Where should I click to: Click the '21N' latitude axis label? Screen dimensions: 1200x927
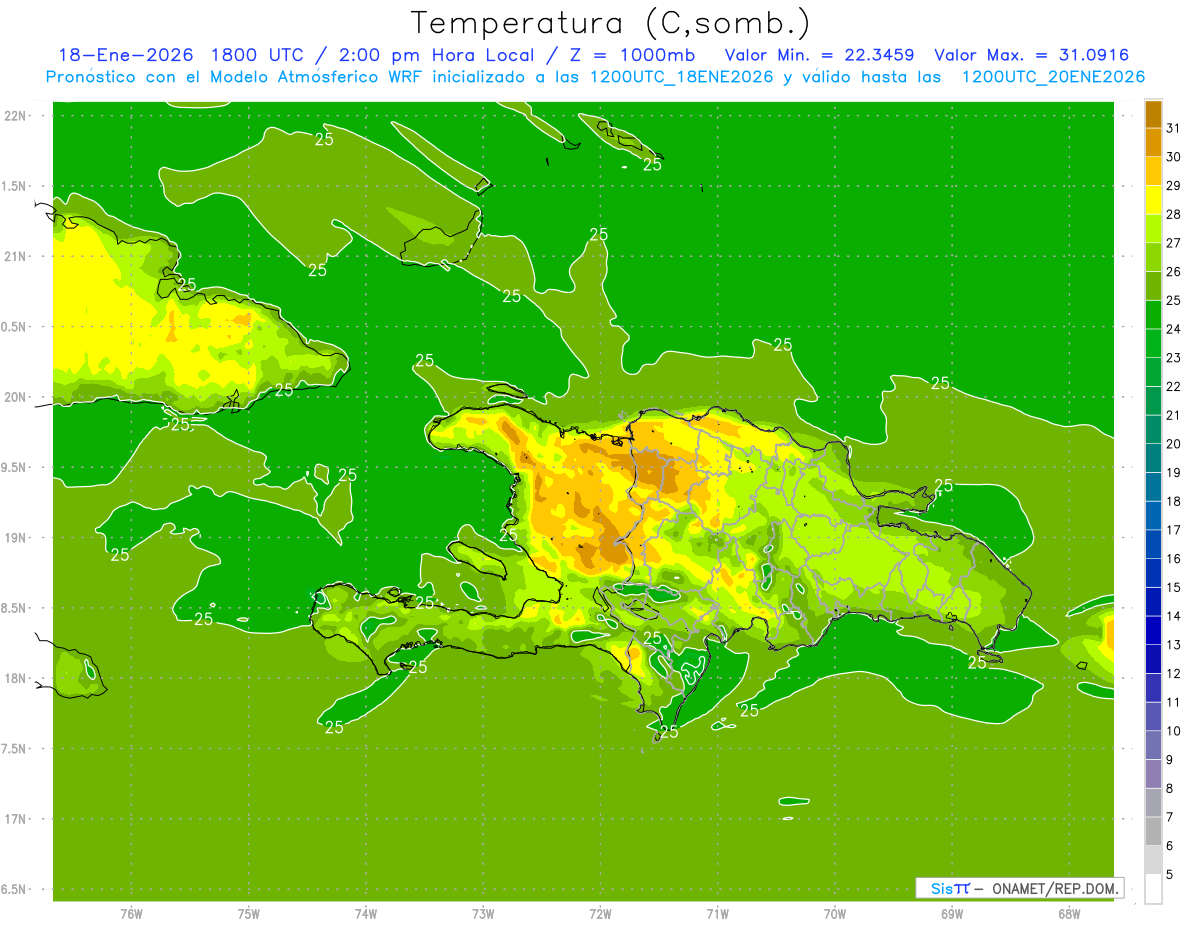pos(15,256)
